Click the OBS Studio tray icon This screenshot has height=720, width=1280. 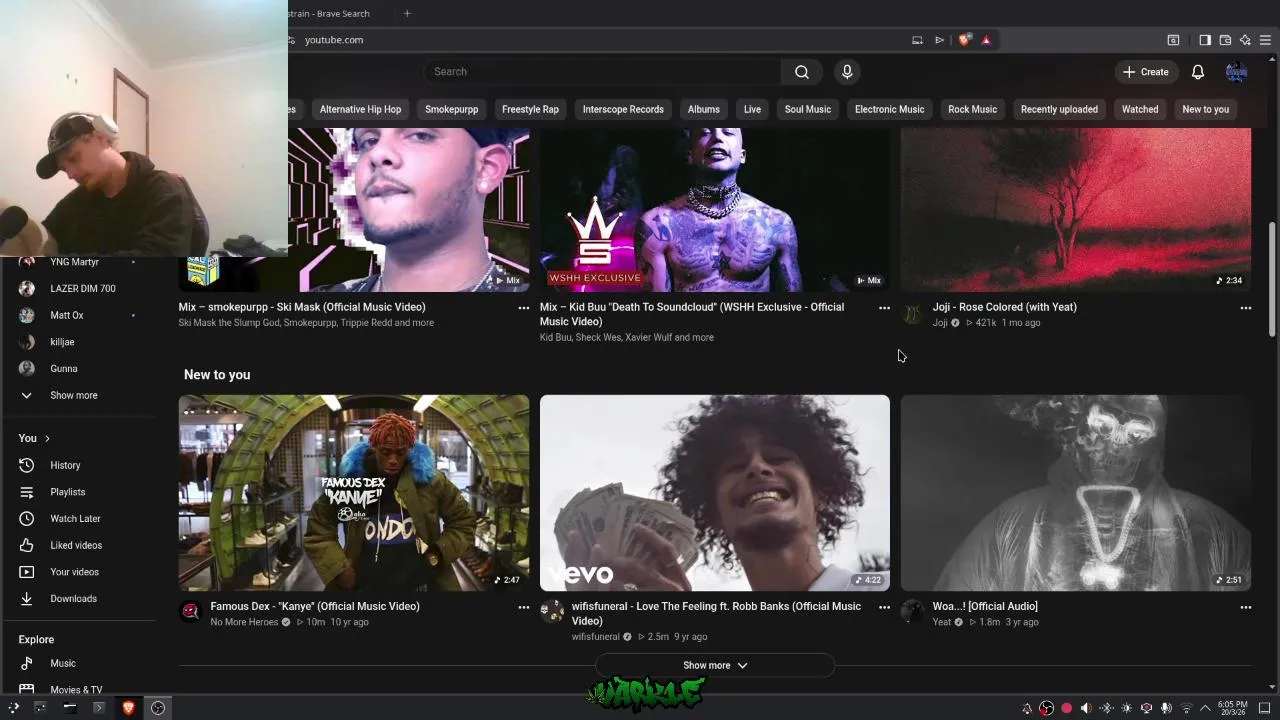1046,708
